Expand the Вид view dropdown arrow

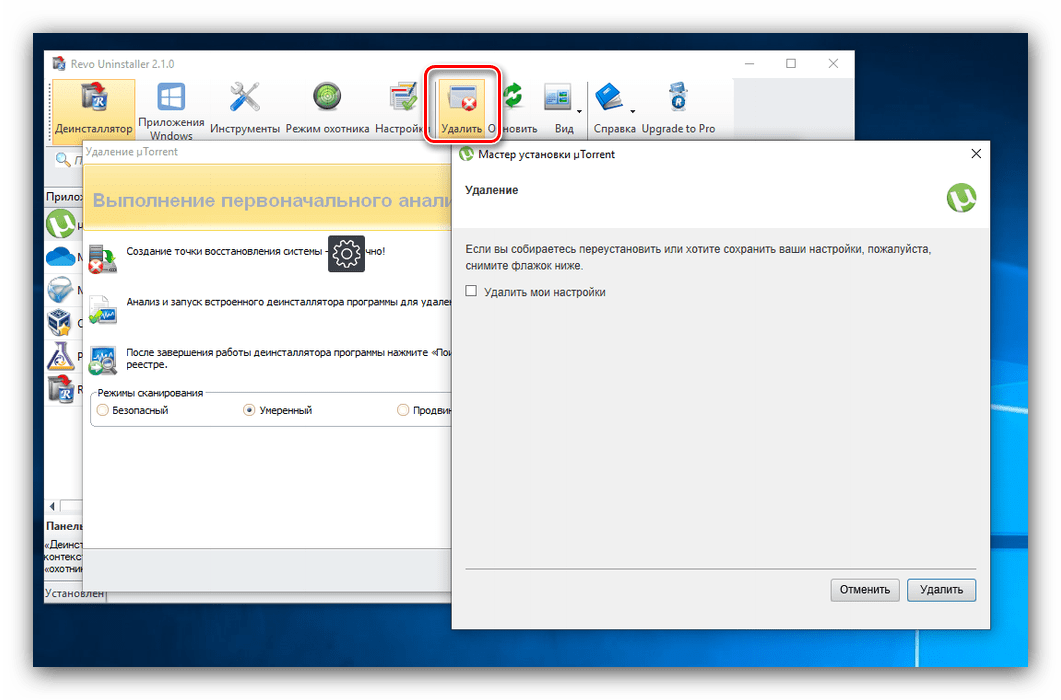(580, 110)
